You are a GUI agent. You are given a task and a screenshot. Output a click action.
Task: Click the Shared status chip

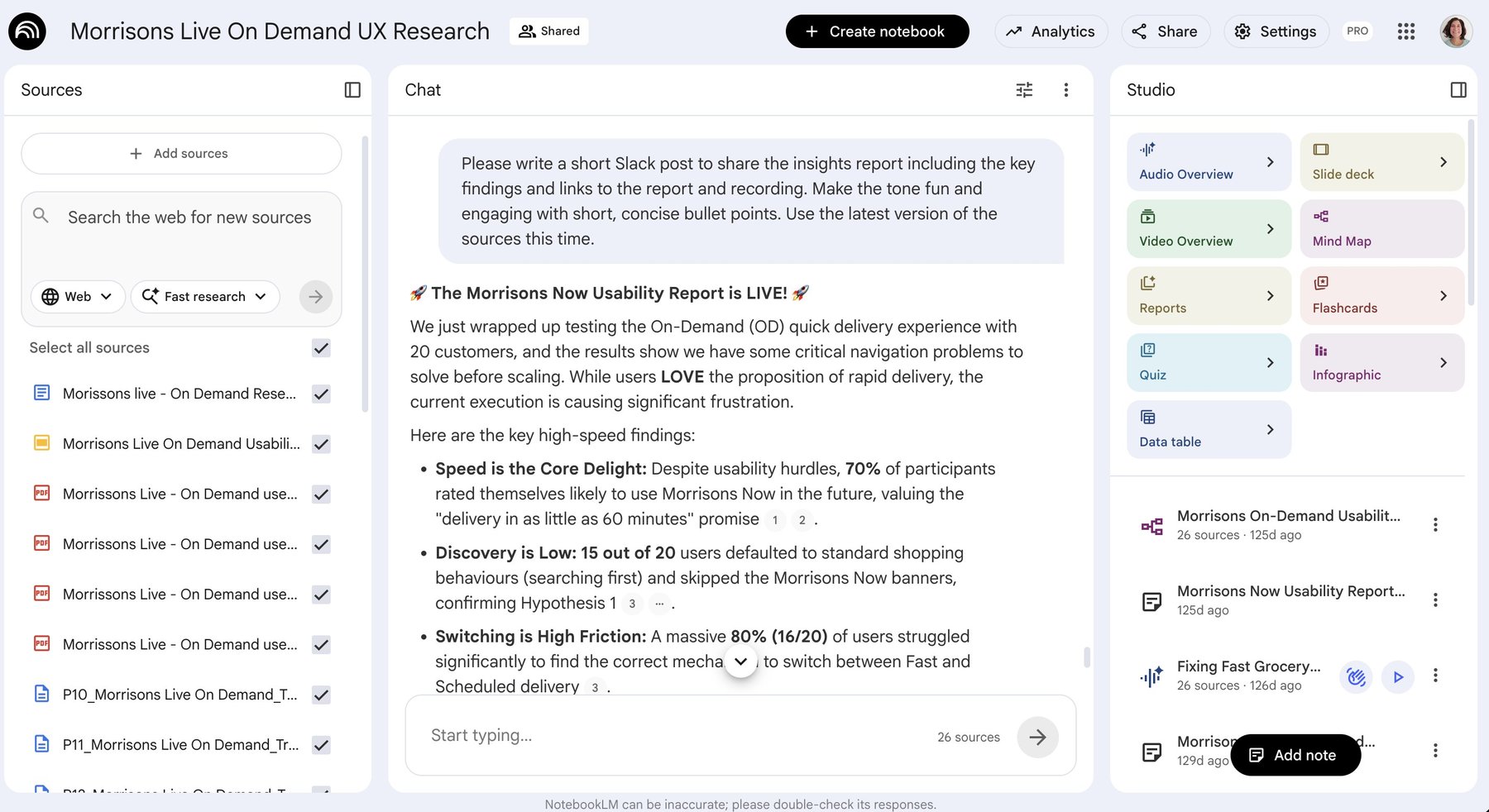coord(548,31)
